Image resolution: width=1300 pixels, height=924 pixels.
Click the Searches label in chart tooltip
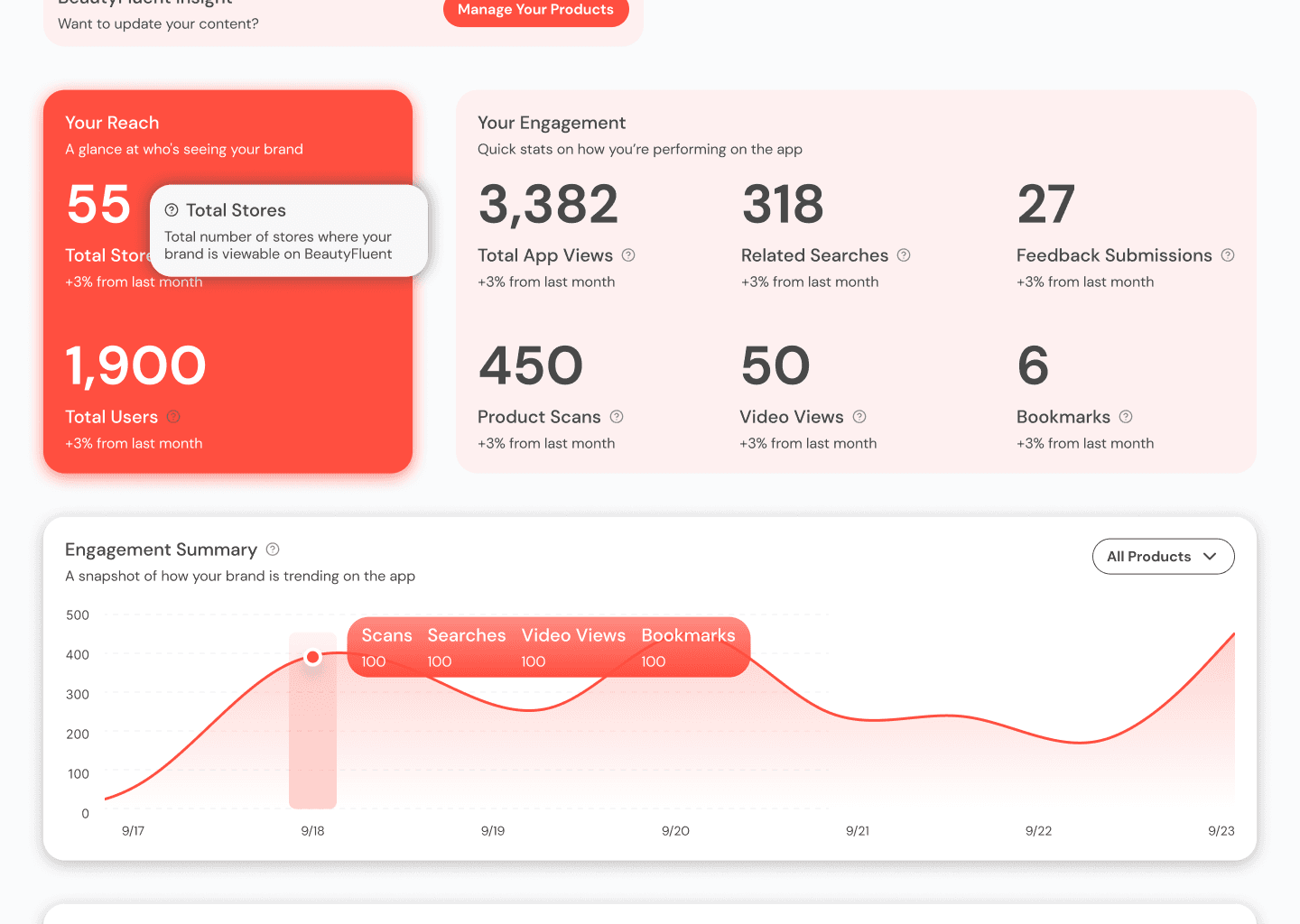coord(467,635)
